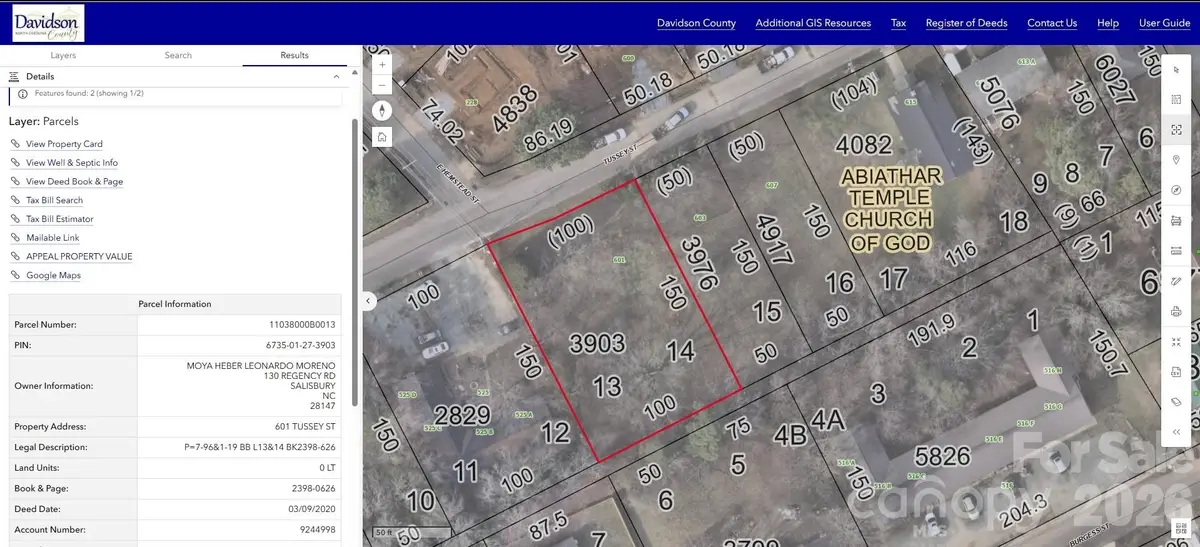Select the measure distance tool

tap(1176, 251)
